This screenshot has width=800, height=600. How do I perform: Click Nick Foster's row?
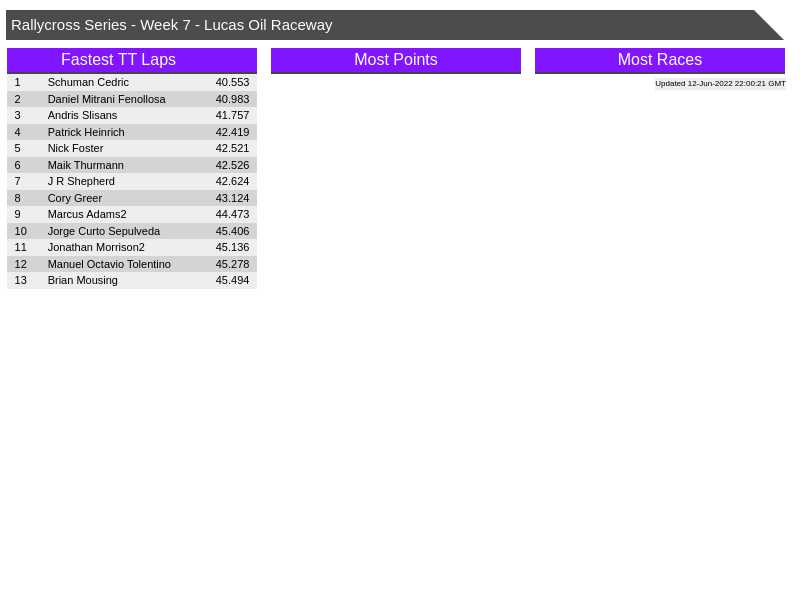click(75, 148)
